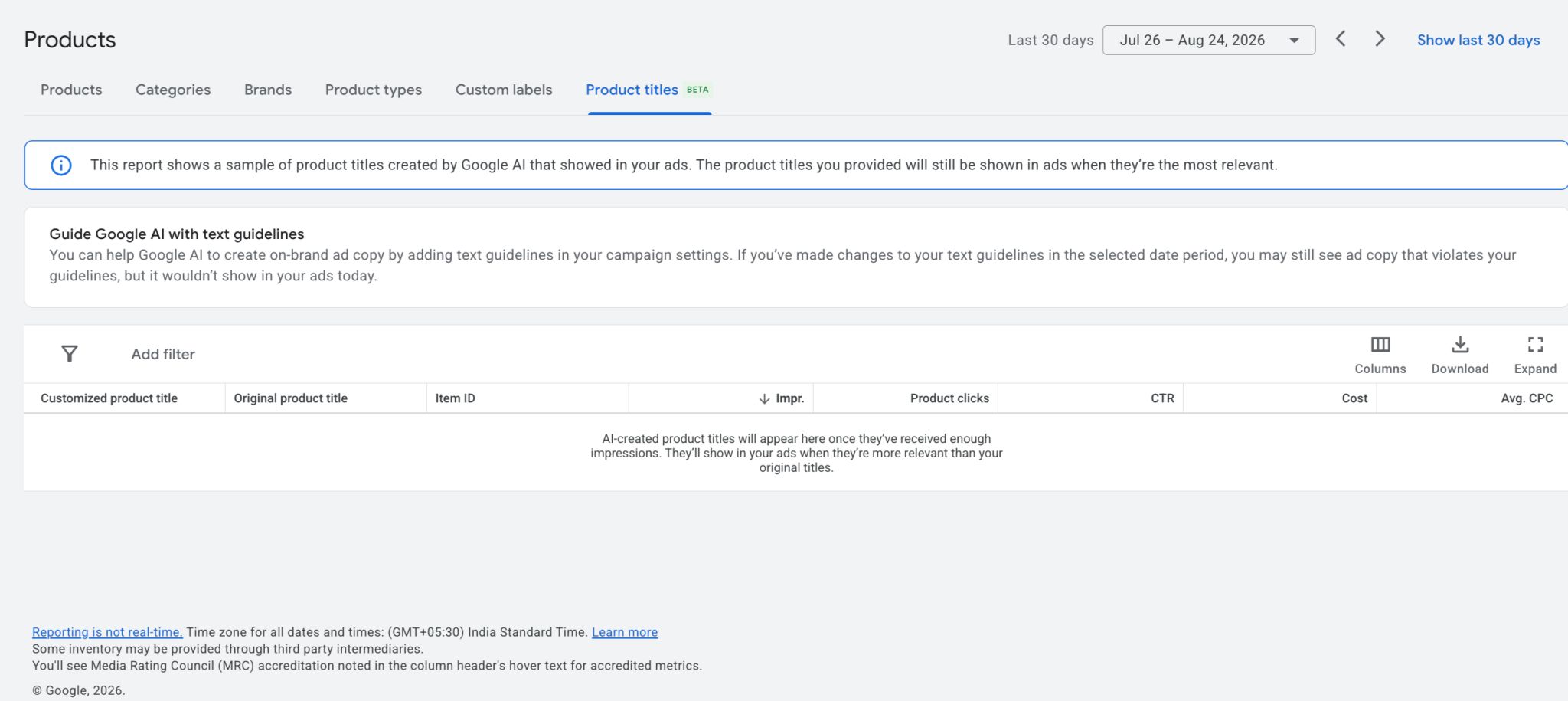This screenshot has width=1568, height=701.
Task: Switch to the Categories tab
Action: click(x=173, y=90)
